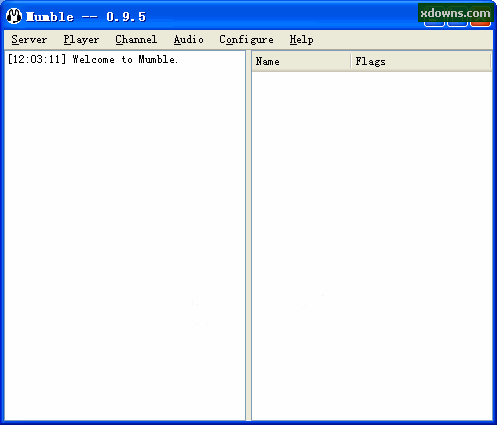Select the 'Welcome to Mumble.' log message
Viewport: 497px width, 425px height.
click(x=93, y=59)
